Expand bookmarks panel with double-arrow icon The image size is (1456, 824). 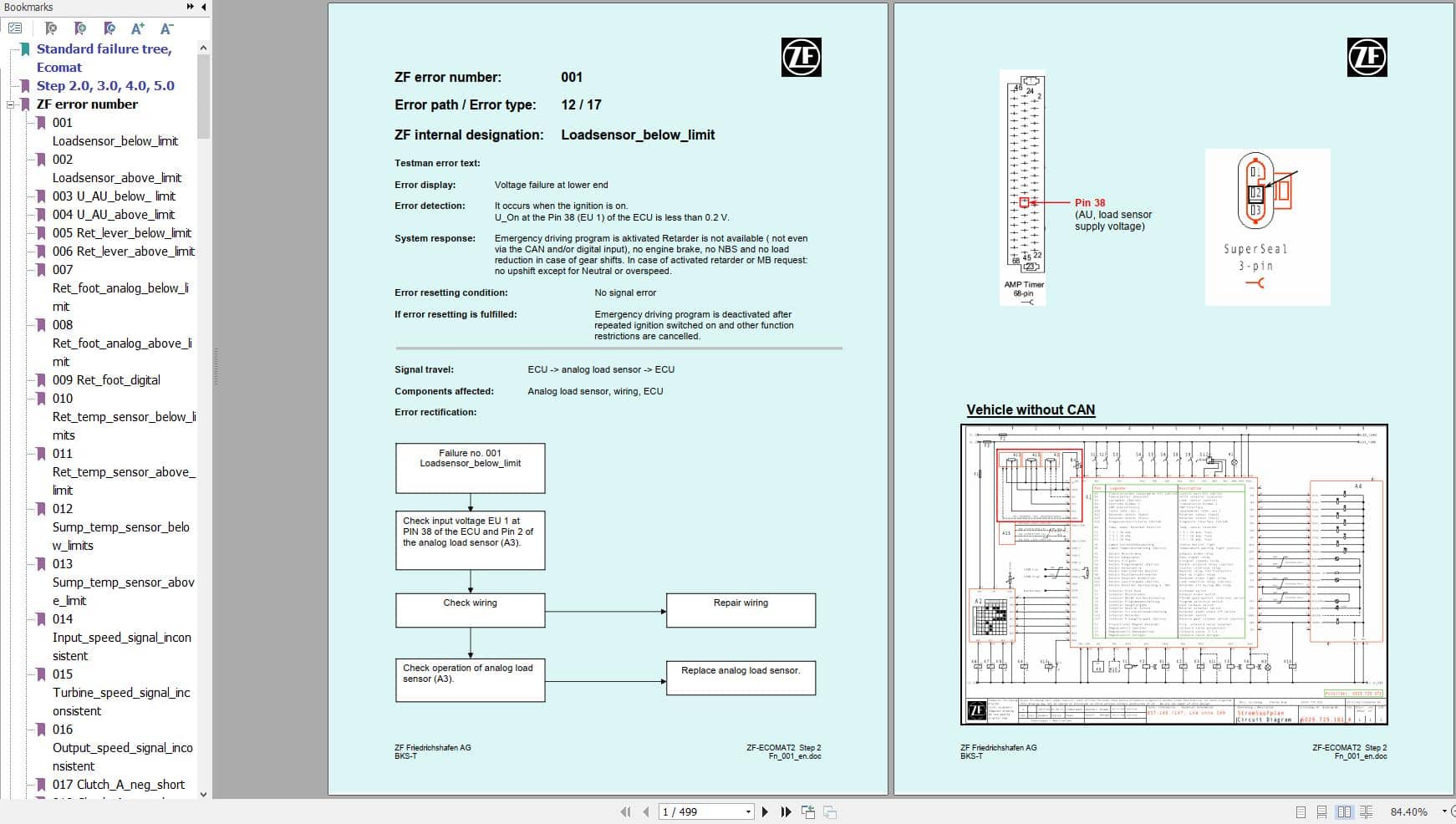[x=191, y=7]
